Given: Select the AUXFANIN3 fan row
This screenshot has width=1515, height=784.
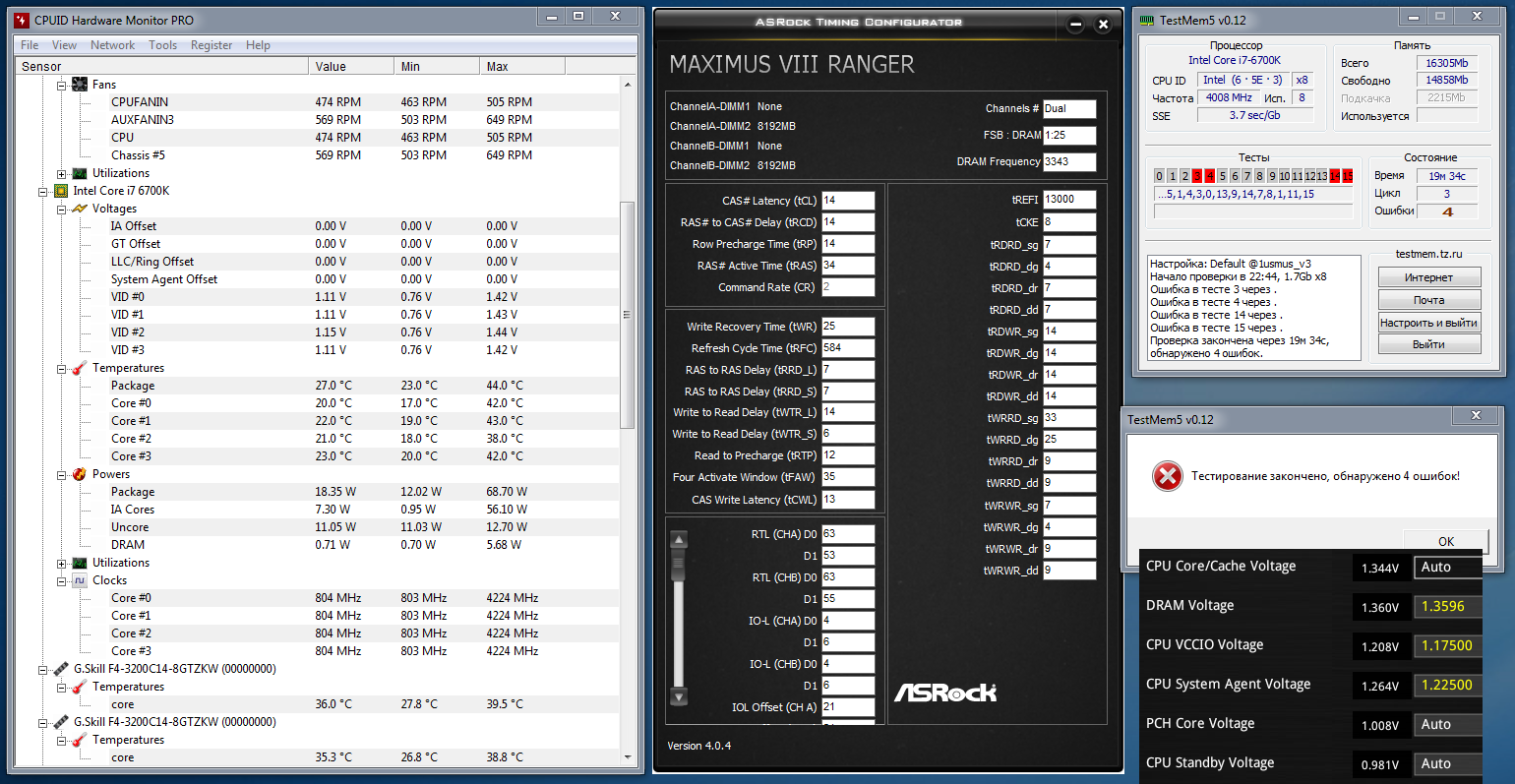Looking at the screenshot, I should tap(316, 120).
